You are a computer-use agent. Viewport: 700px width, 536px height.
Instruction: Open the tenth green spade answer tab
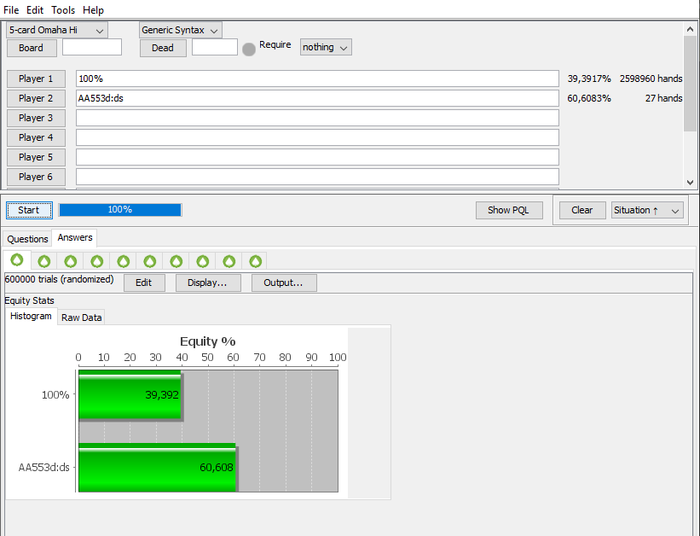coord(255,261)
